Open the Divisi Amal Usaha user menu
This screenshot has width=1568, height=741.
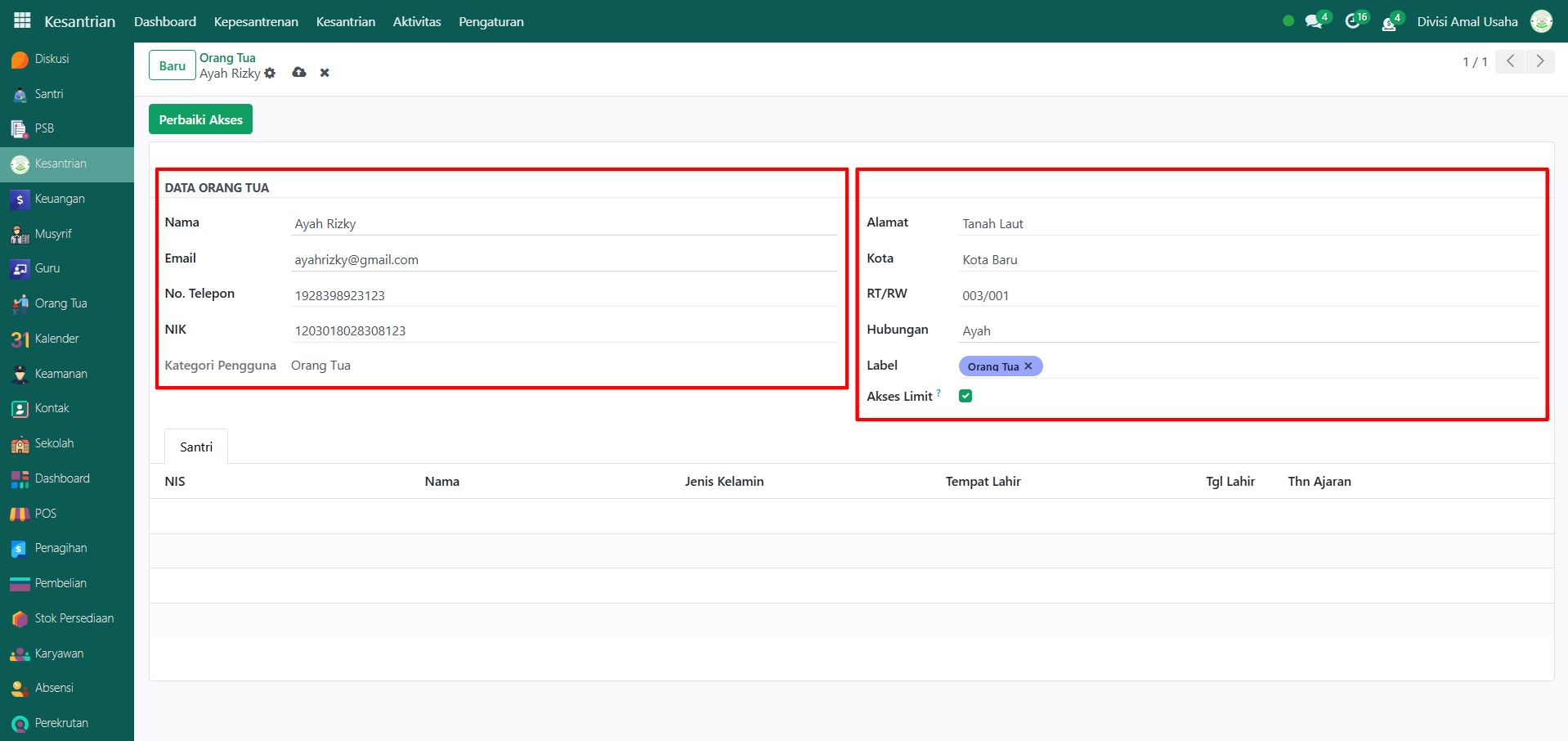click(x=1467, y=21)
